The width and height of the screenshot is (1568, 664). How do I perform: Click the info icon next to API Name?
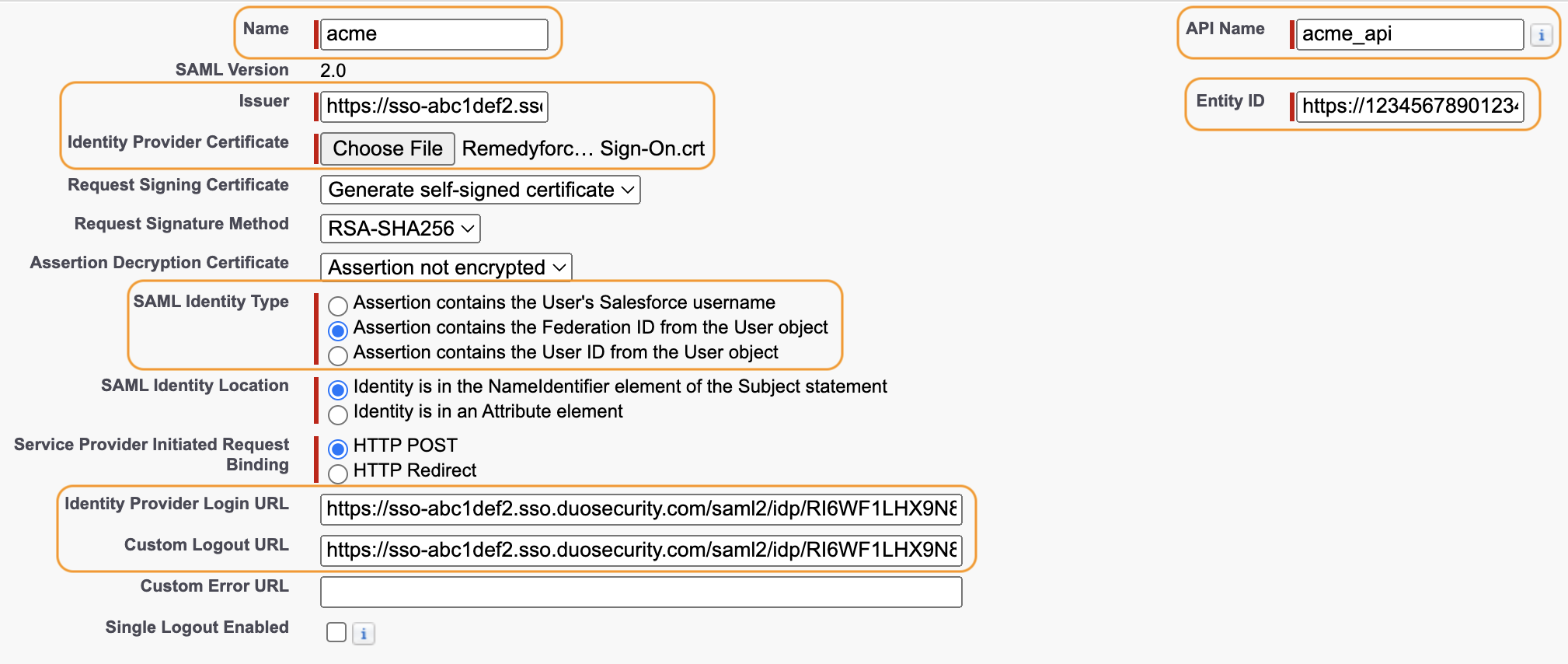pyautogui.click(x=1542, y=34)
